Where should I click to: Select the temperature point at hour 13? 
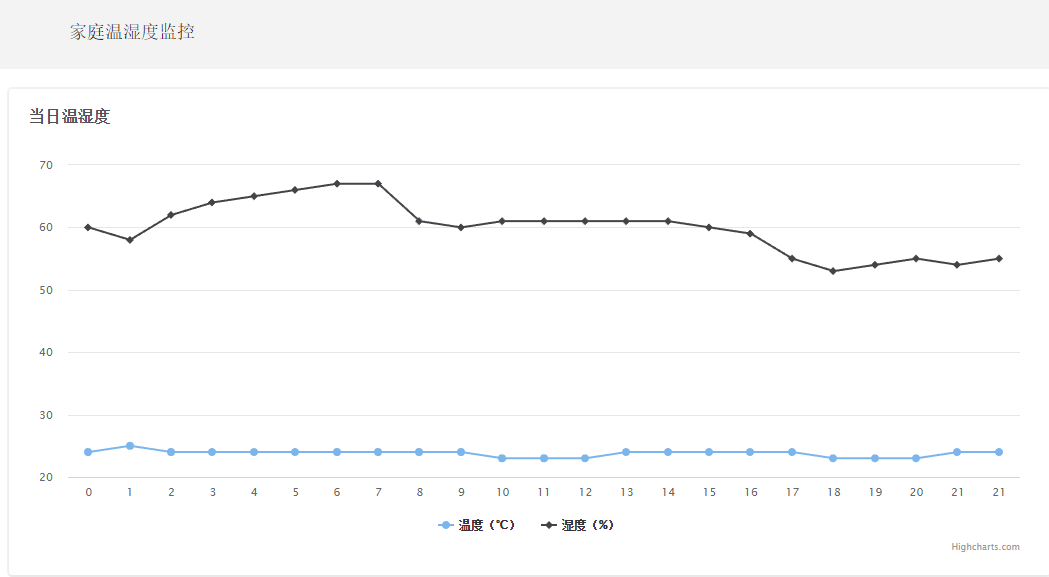tap(626, 452)
